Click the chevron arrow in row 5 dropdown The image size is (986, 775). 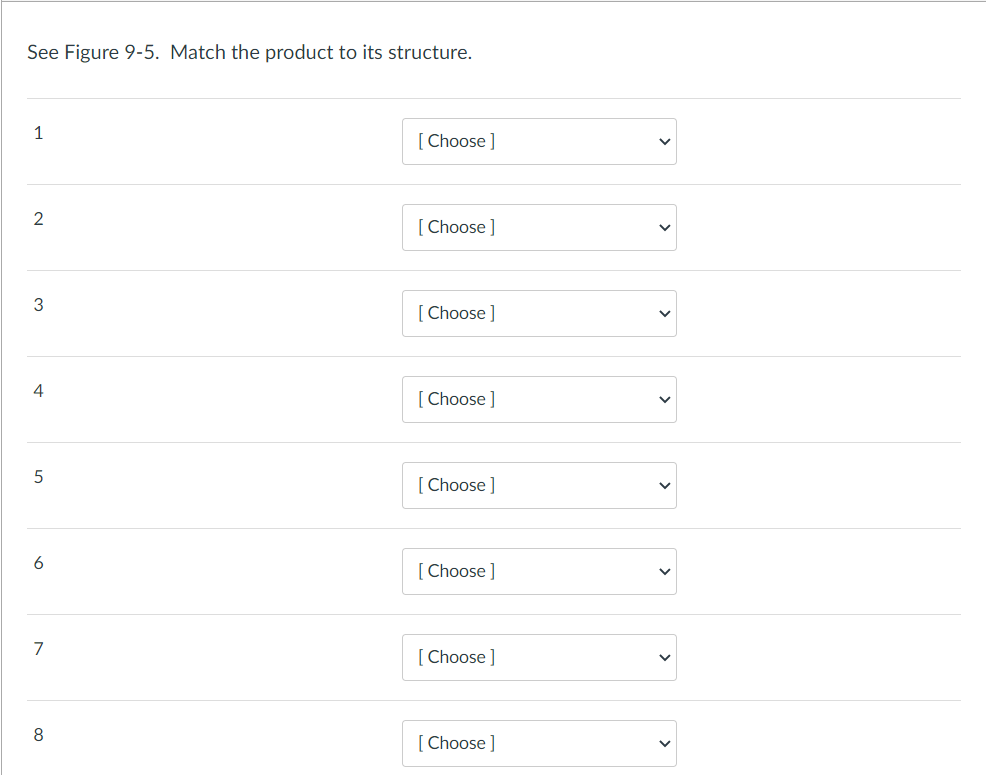tap(662, 486)
